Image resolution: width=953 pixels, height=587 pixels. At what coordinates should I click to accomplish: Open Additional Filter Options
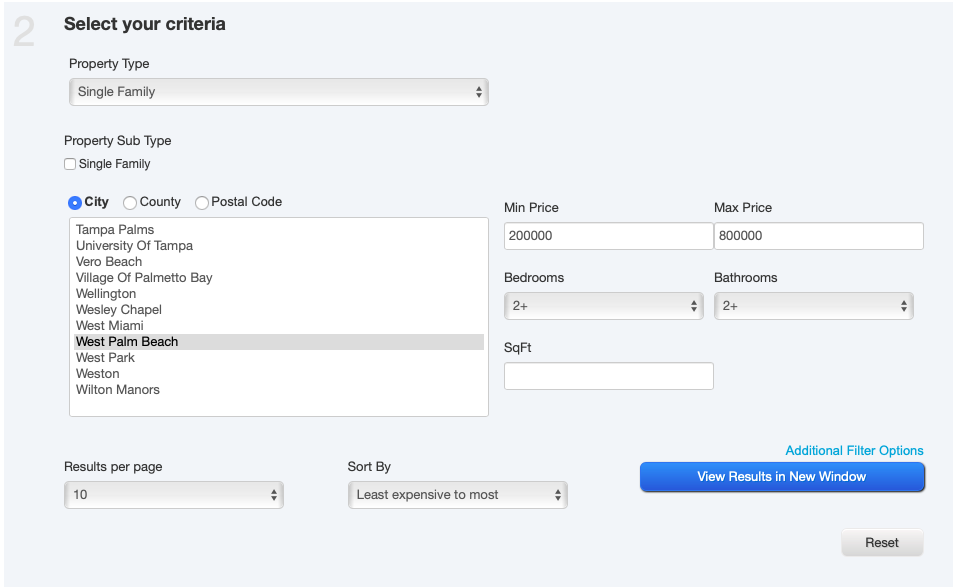tap(853, 450)
